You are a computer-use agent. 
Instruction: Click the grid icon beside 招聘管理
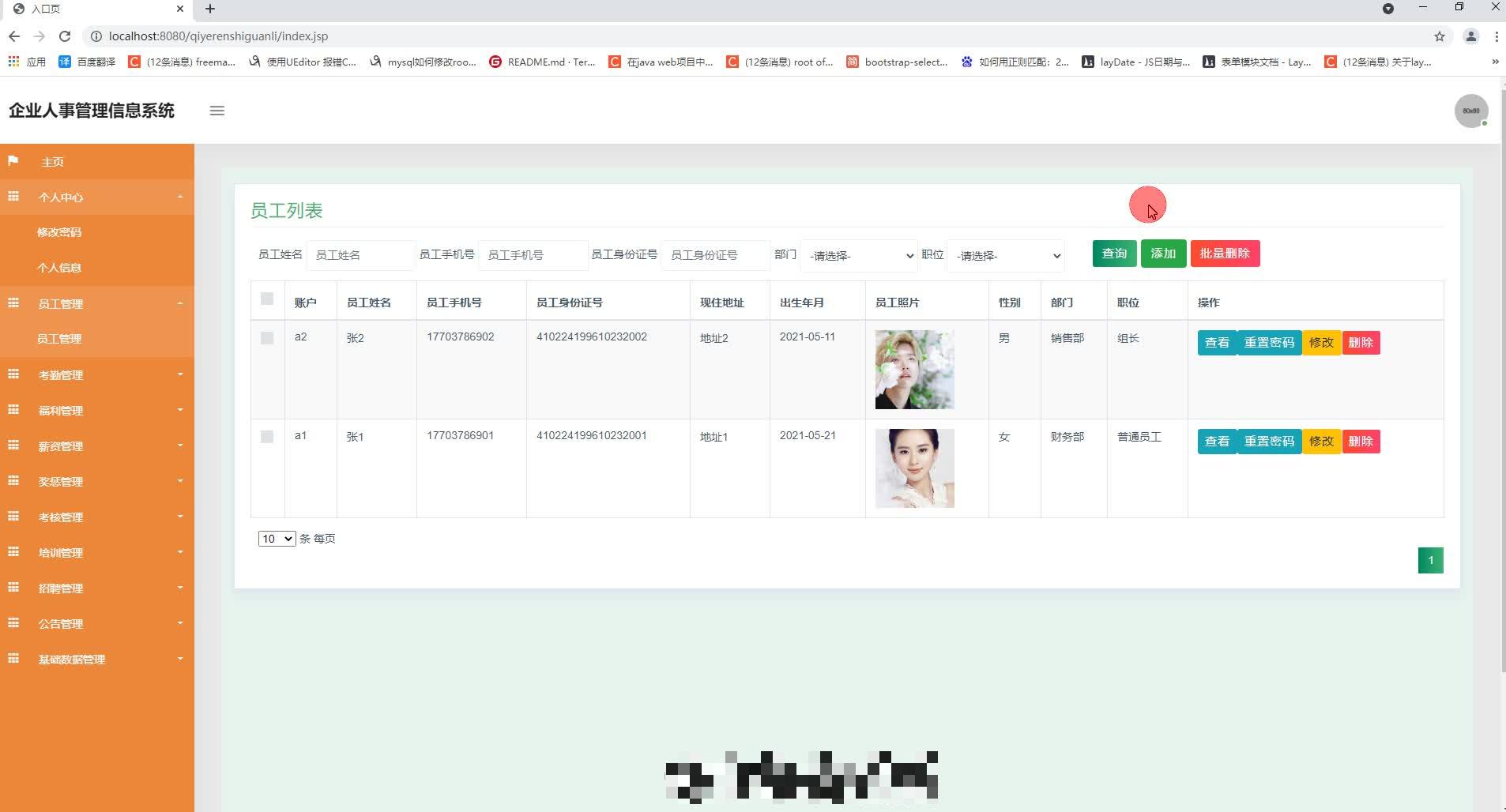13,588
